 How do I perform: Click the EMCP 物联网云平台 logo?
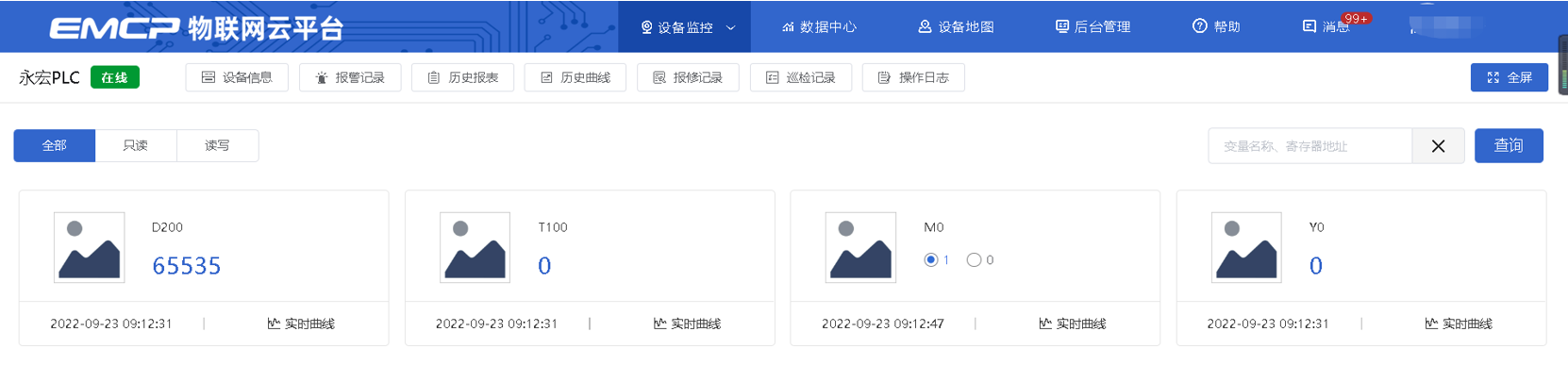pyautogui.click(x=196, y=28)
